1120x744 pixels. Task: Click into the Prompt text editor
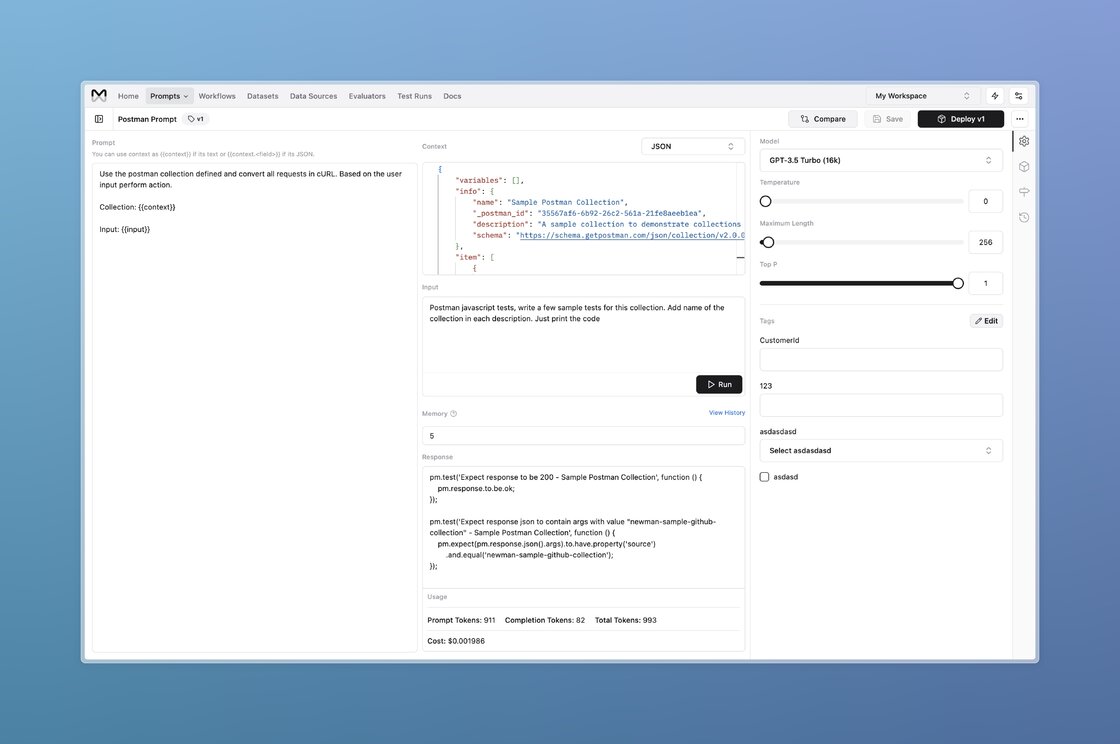tap(254, 407)
